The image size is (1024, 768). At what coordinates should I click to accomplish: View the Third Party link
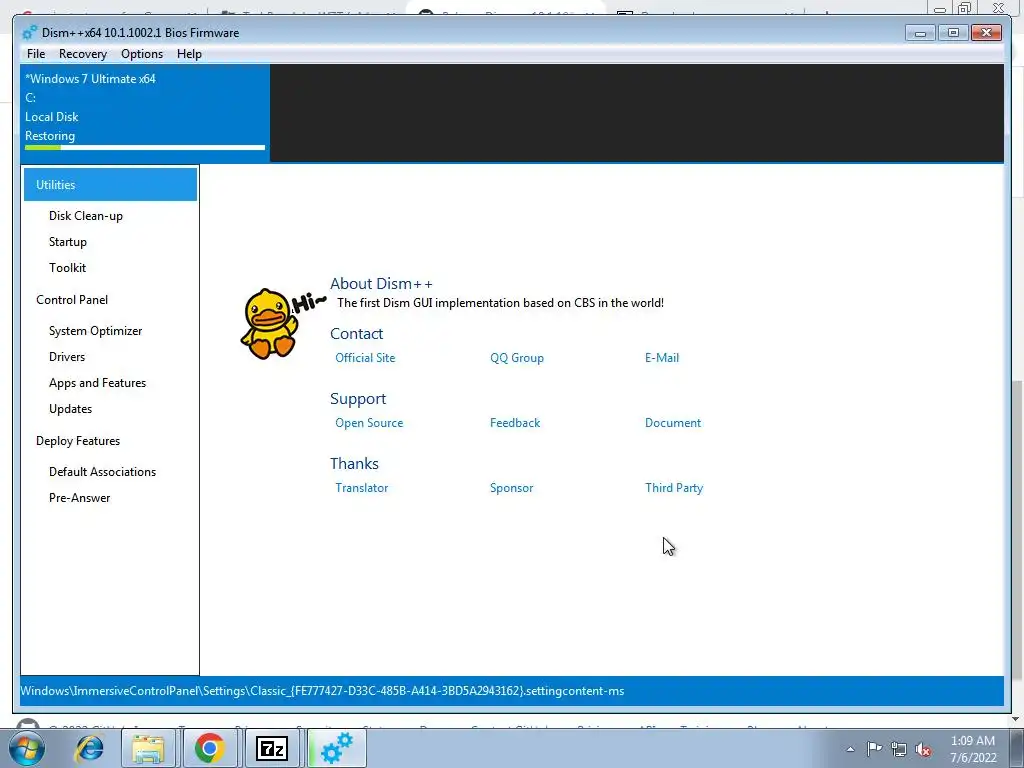(673, 488)
